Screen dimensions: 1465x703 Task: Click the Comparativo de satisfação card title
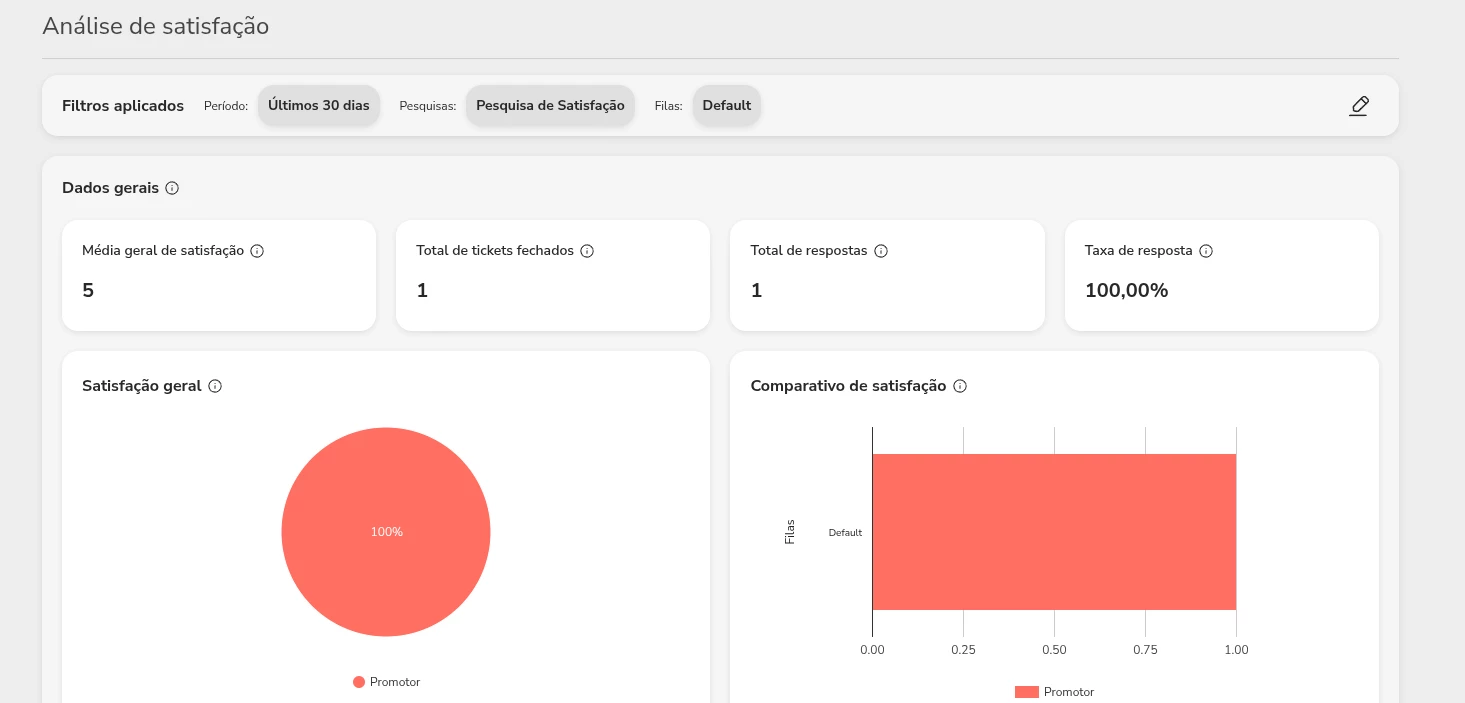[848, 386]
